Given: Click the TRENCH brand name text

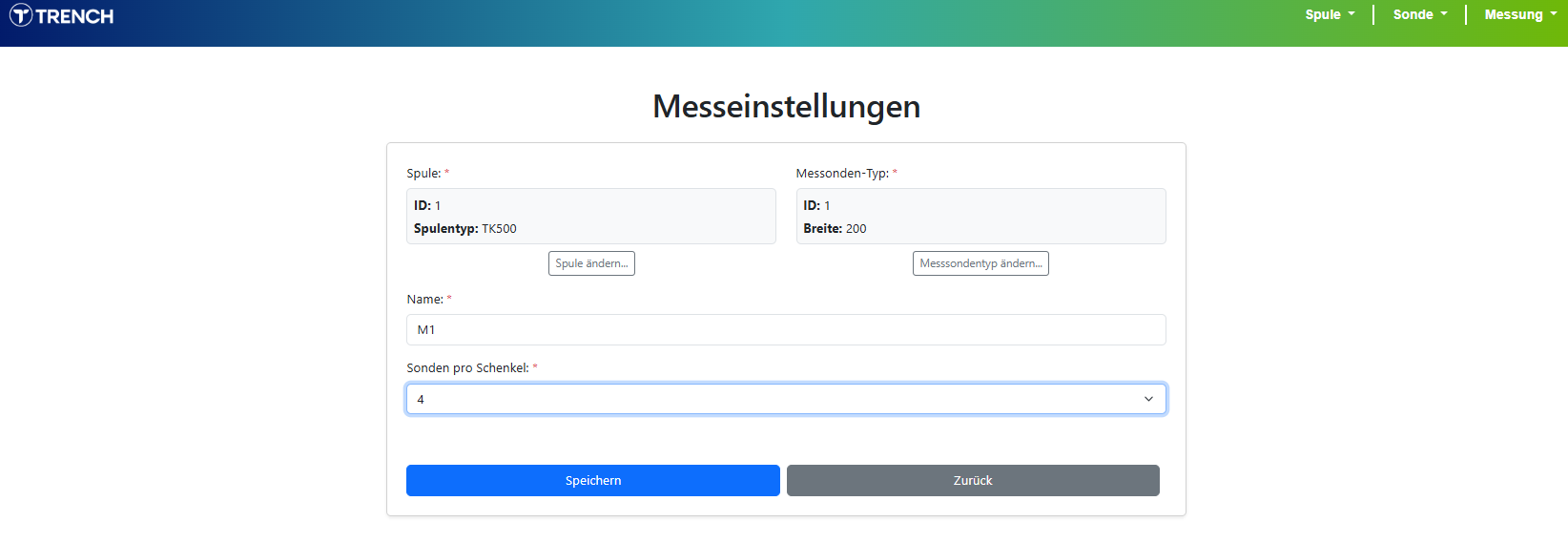Looking at the screenshot, I should tap(74, 16).
